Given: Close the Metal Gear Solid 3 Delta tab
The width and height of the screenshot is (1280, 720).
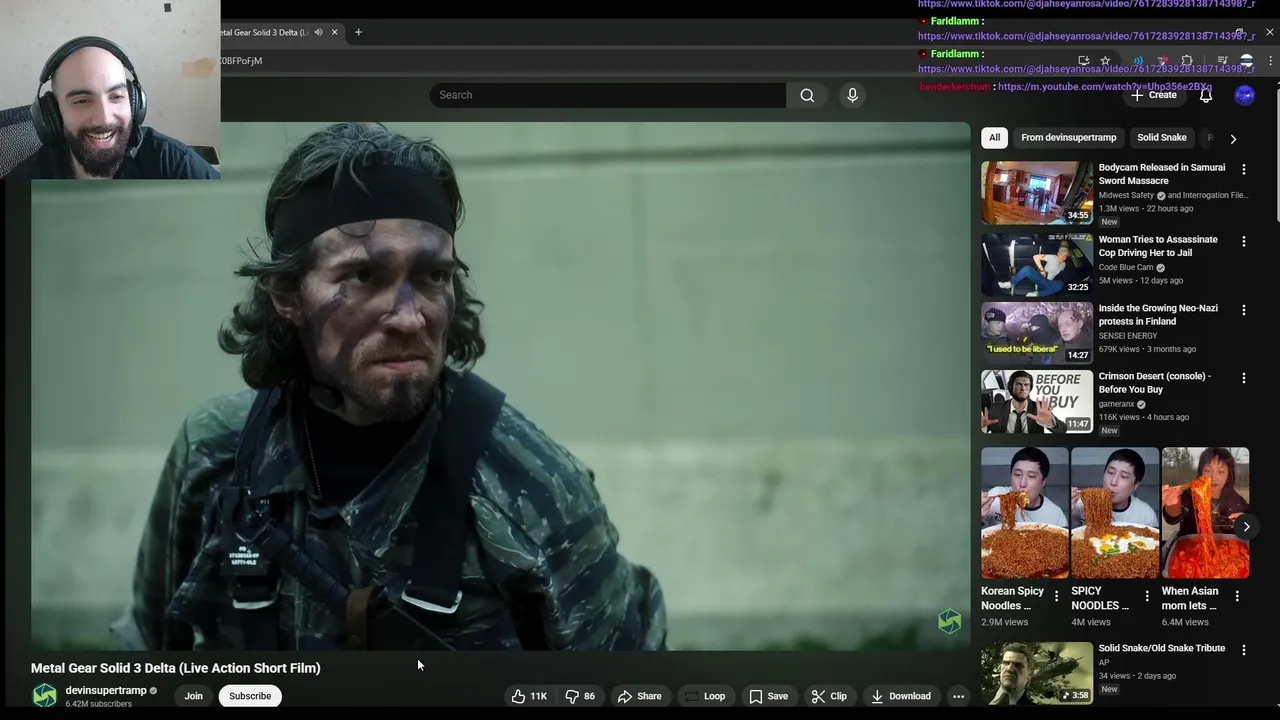Looking at the screenshot, I should pyautogui.click(x=334, y=32).
